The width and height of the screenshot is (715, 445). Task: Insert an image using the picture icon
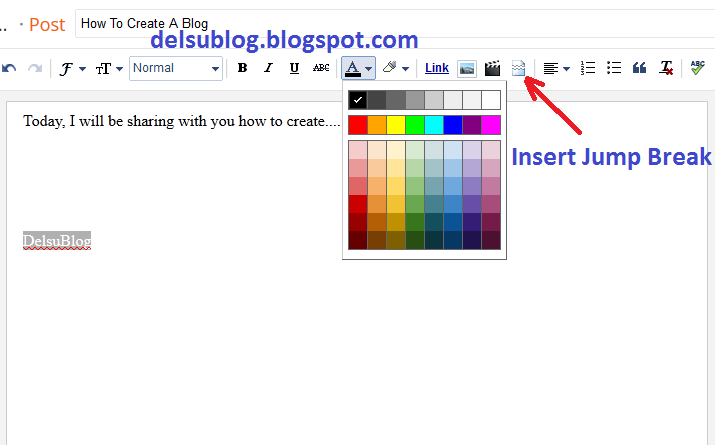click(466, 68)
